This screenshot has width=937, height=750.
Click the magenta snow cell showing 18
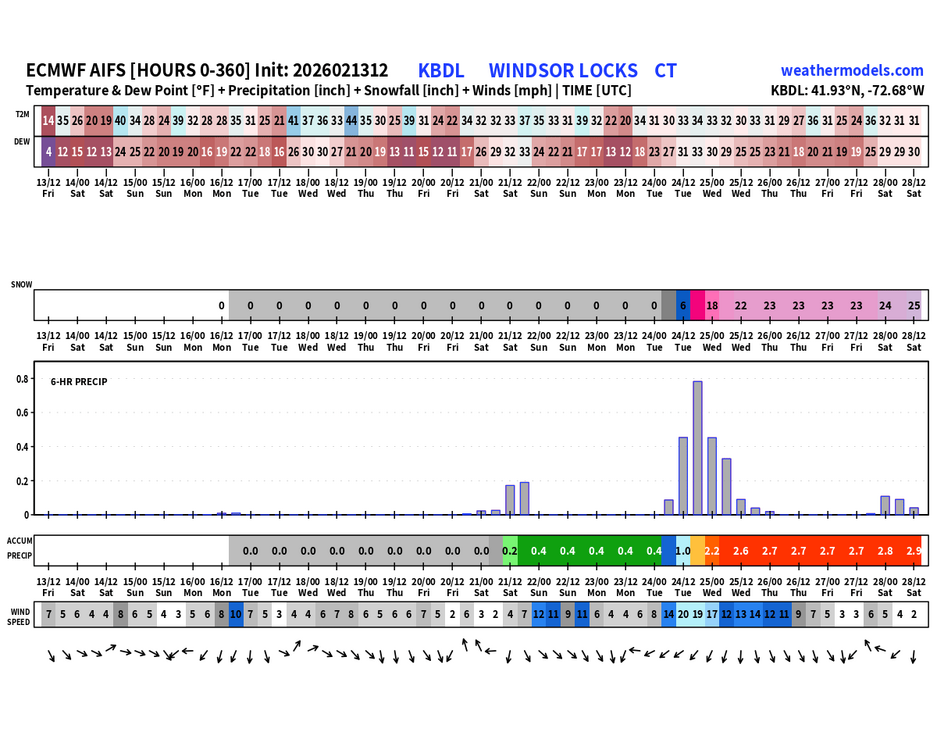pyautogui.click(x=712, y=305)
